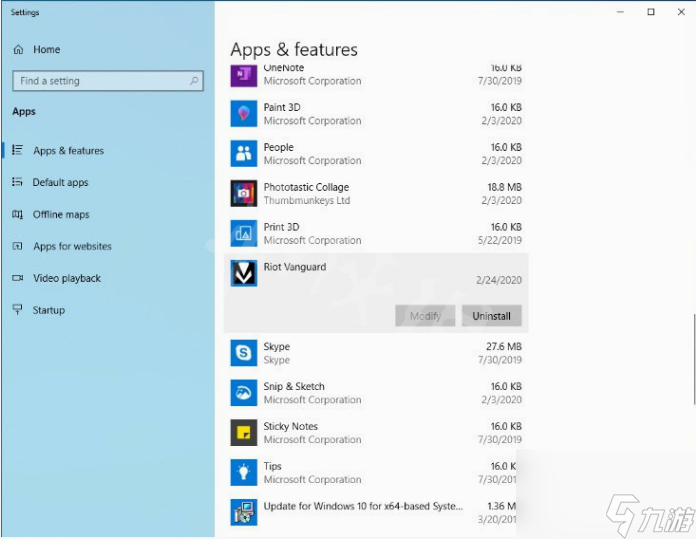The image size is (696, 539).
Task: Click the Video playback camera icon
Action: point(17,278)
